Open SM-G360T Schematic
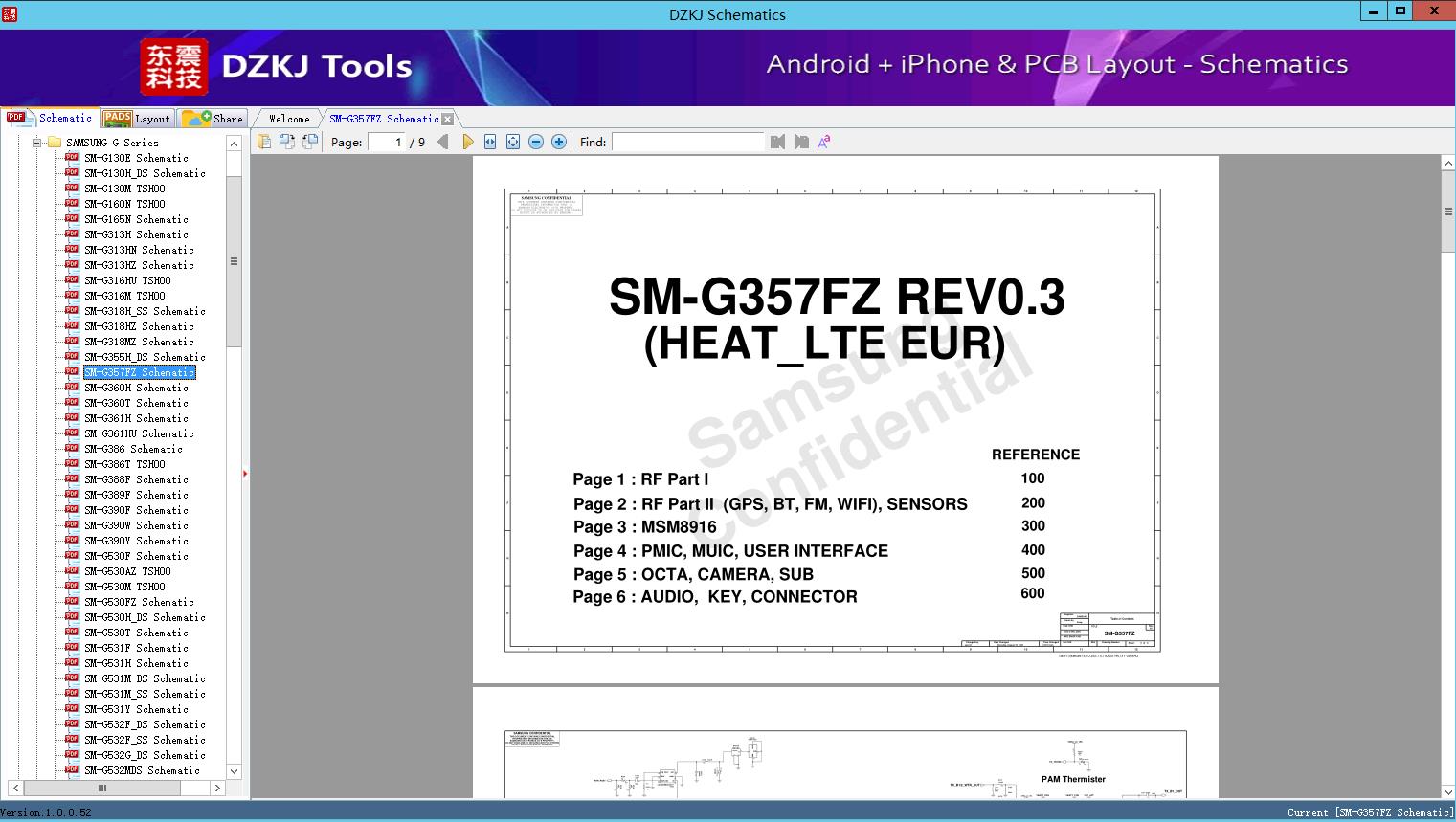Viewport: 1456px width, 822px height. [136, 403]
